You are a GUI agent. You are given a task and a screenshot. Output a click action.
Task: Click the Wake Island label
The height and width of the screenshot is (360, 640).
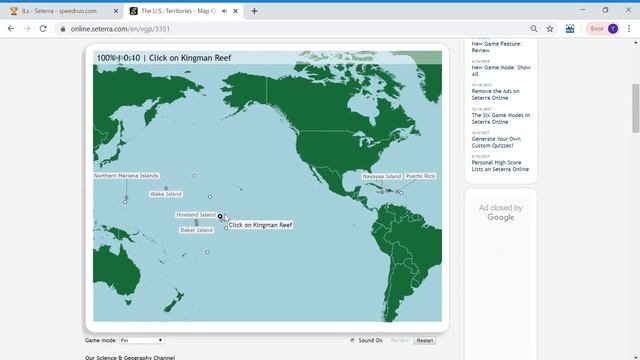click(x=166, y=194)
